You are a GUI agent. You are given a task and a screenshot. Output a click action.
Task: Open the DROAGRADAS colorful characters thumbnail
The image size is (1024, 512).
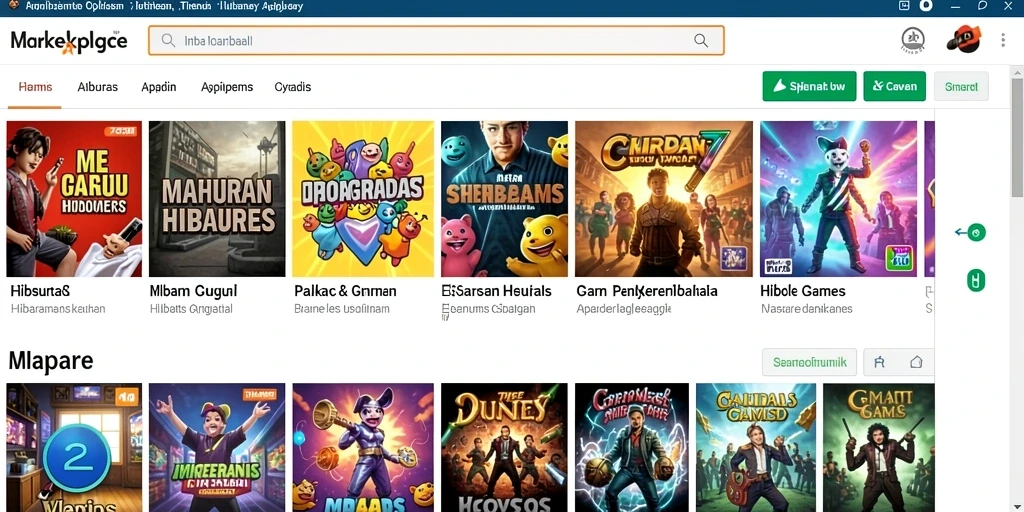coord(362,199)
